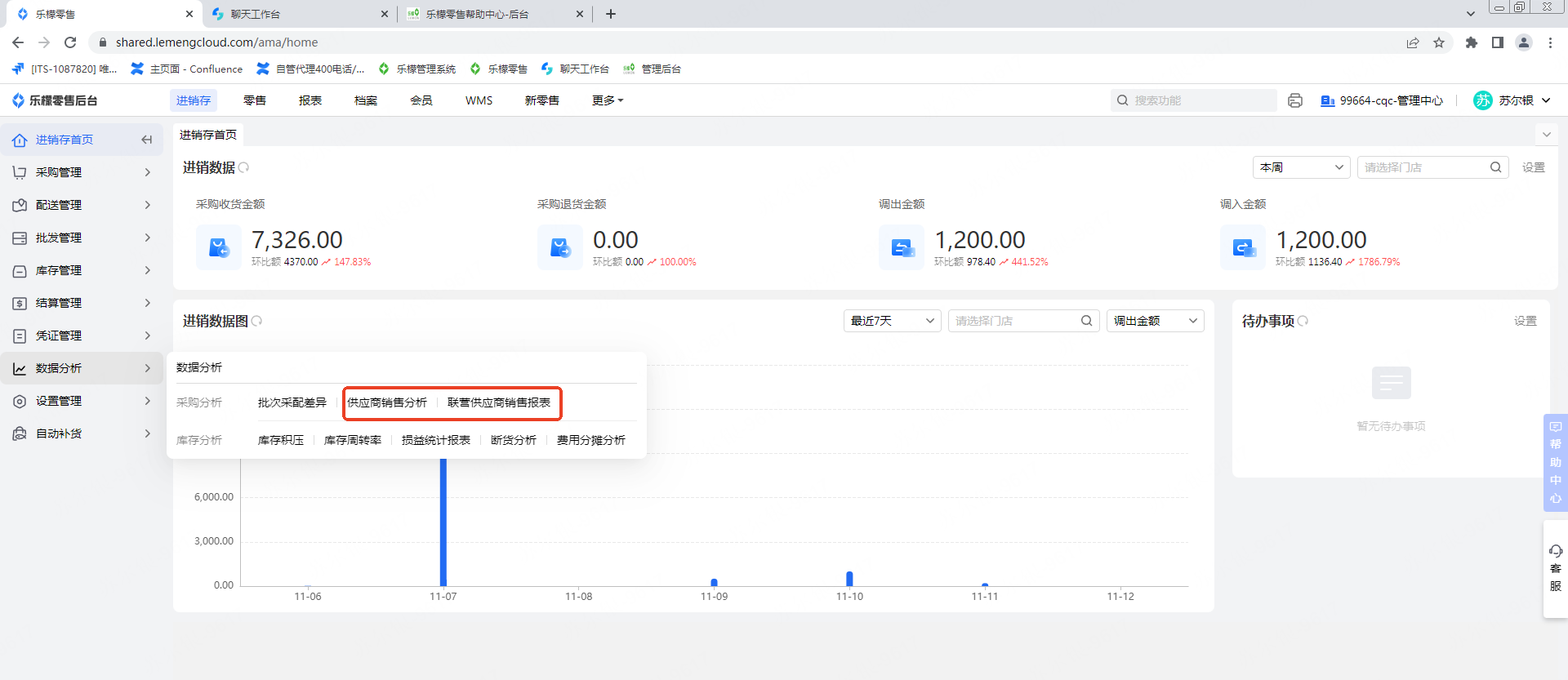This screenshot has height=680, width=1568.
Task: Bookmark this page with the star icon
Action: (x=1439, y=42)
